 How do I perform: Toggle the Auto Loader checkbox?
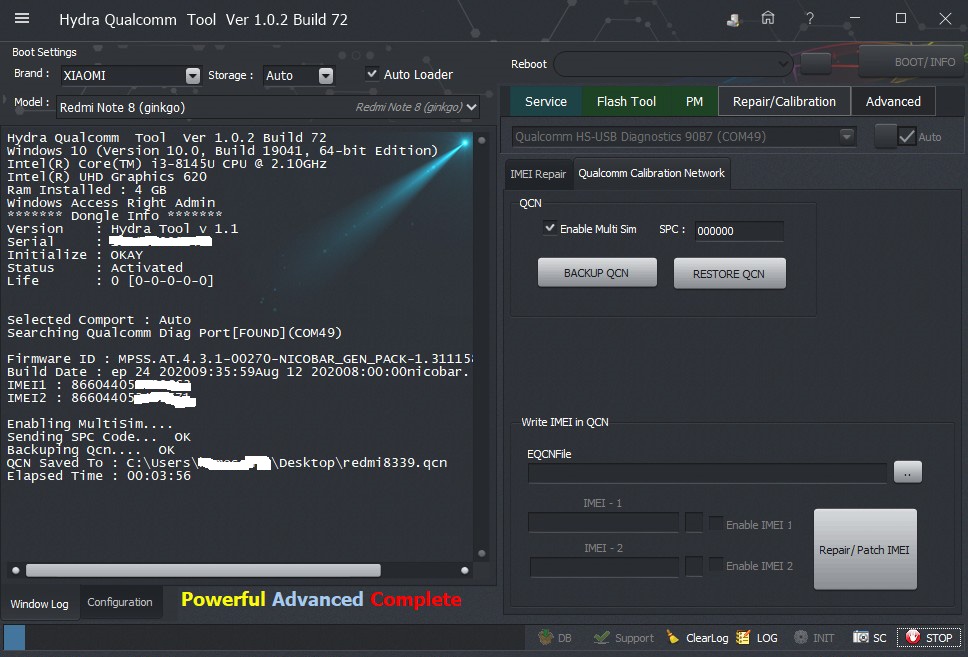pos(372,74)
